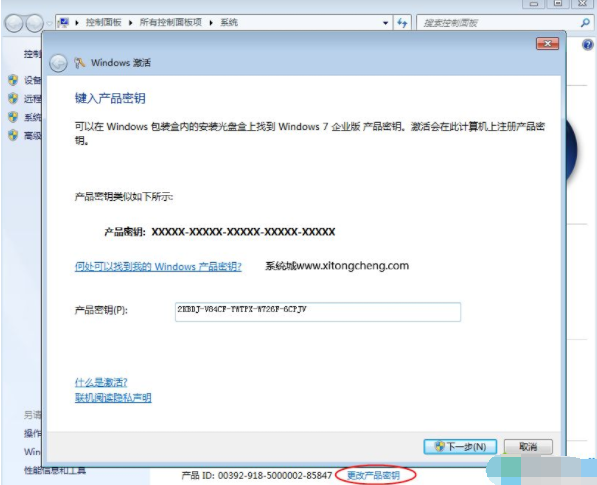Image resolution: width=597 pixels, height=485 pixels.
Task: Click the search magnifier icon
Action: tap(585, 23)
